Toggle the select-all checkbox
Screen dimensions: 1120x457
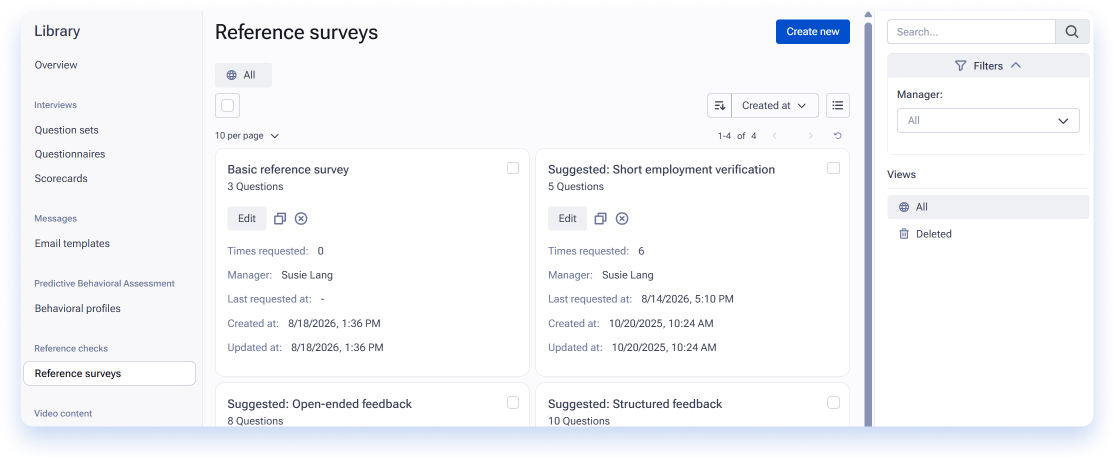(227, 106)
